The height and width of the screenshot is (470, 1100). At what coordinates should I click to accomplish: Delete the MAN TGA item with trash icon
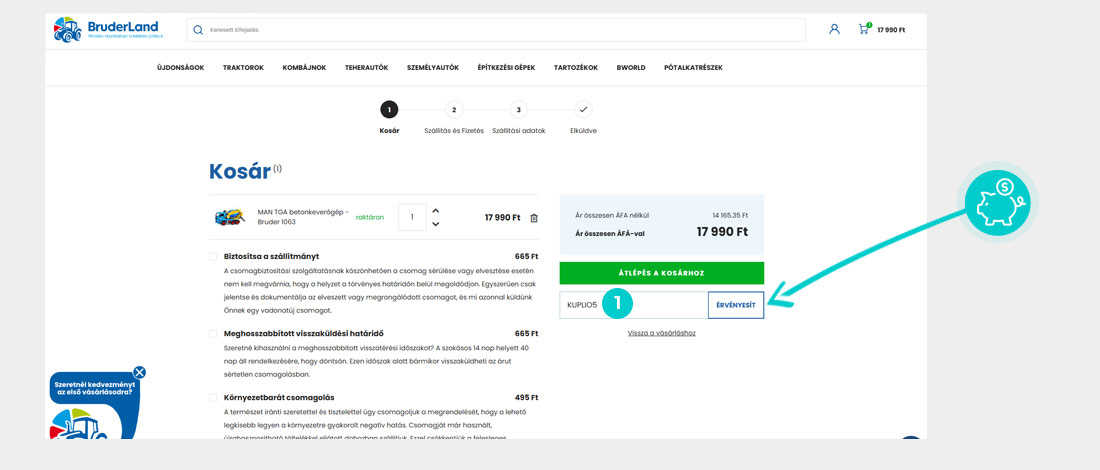coord(534,218)
